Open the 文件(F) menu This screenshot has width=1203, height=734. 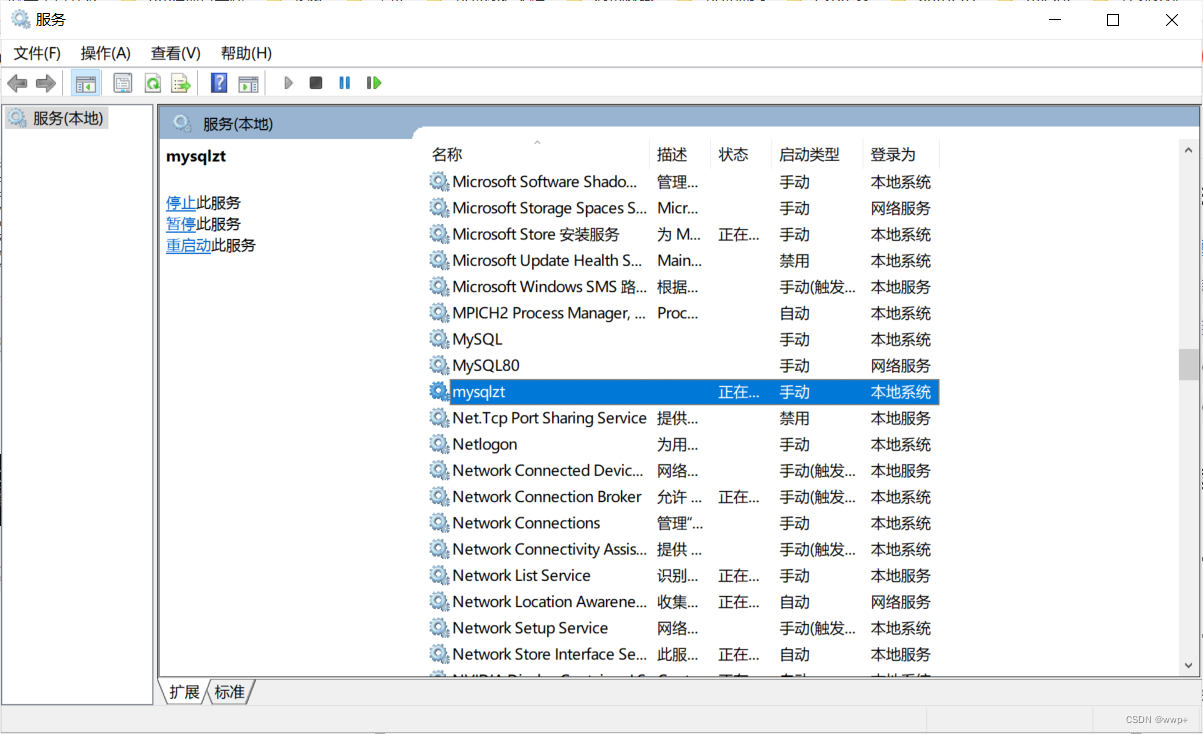coord(37,53)
